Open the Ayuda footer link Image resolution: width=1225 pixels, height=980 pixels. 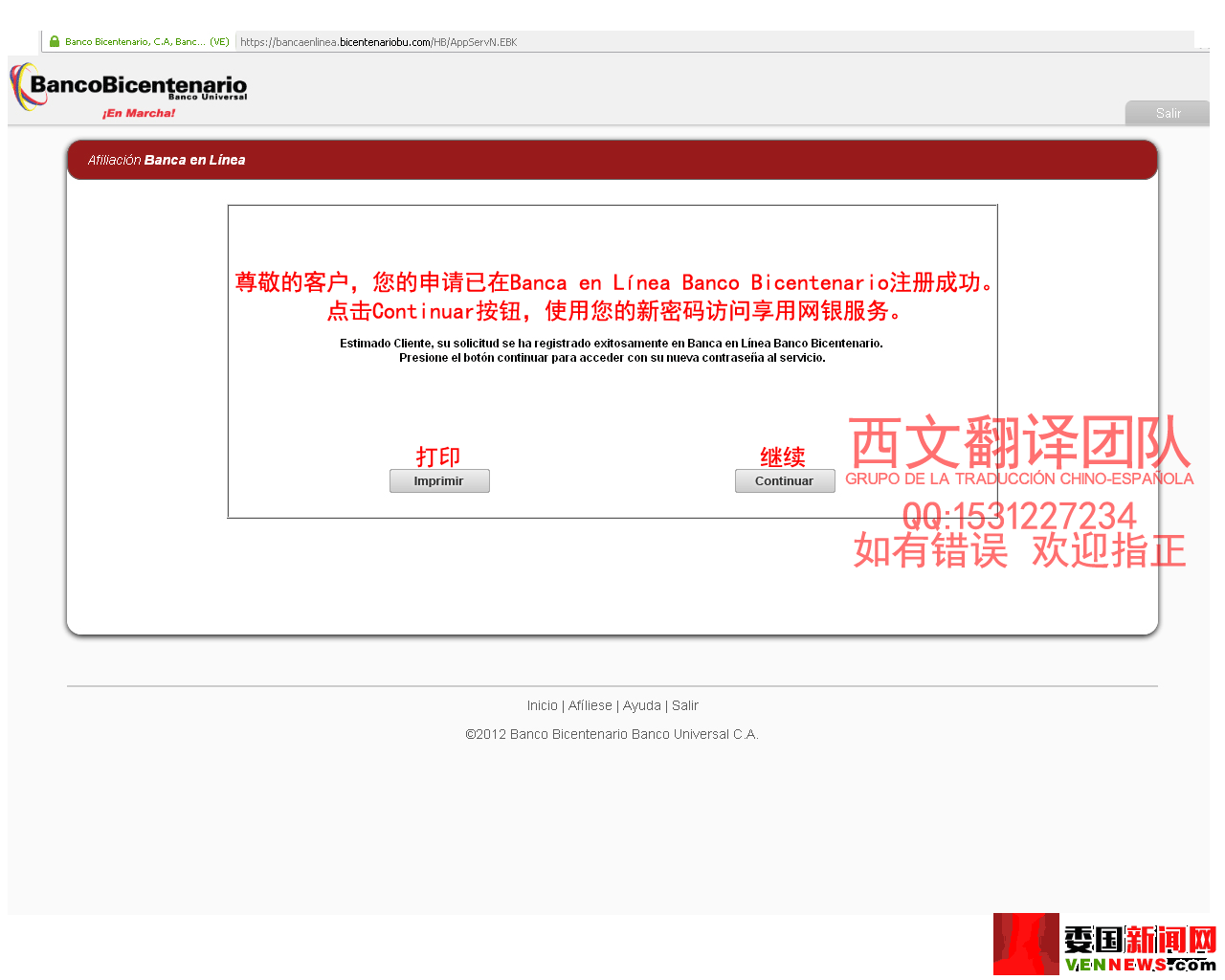[x=642, y=705]
